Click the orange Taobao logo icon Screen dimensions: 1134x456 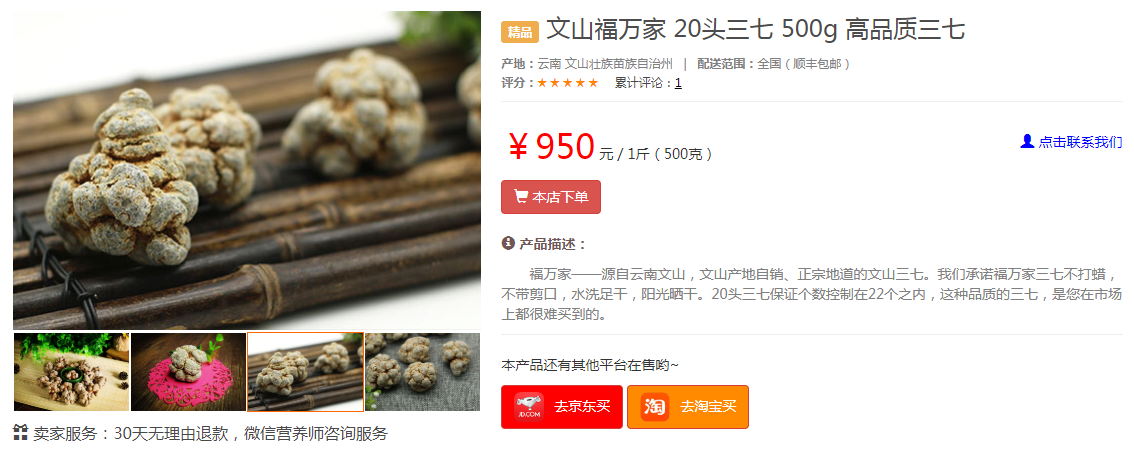click(655, 407)
